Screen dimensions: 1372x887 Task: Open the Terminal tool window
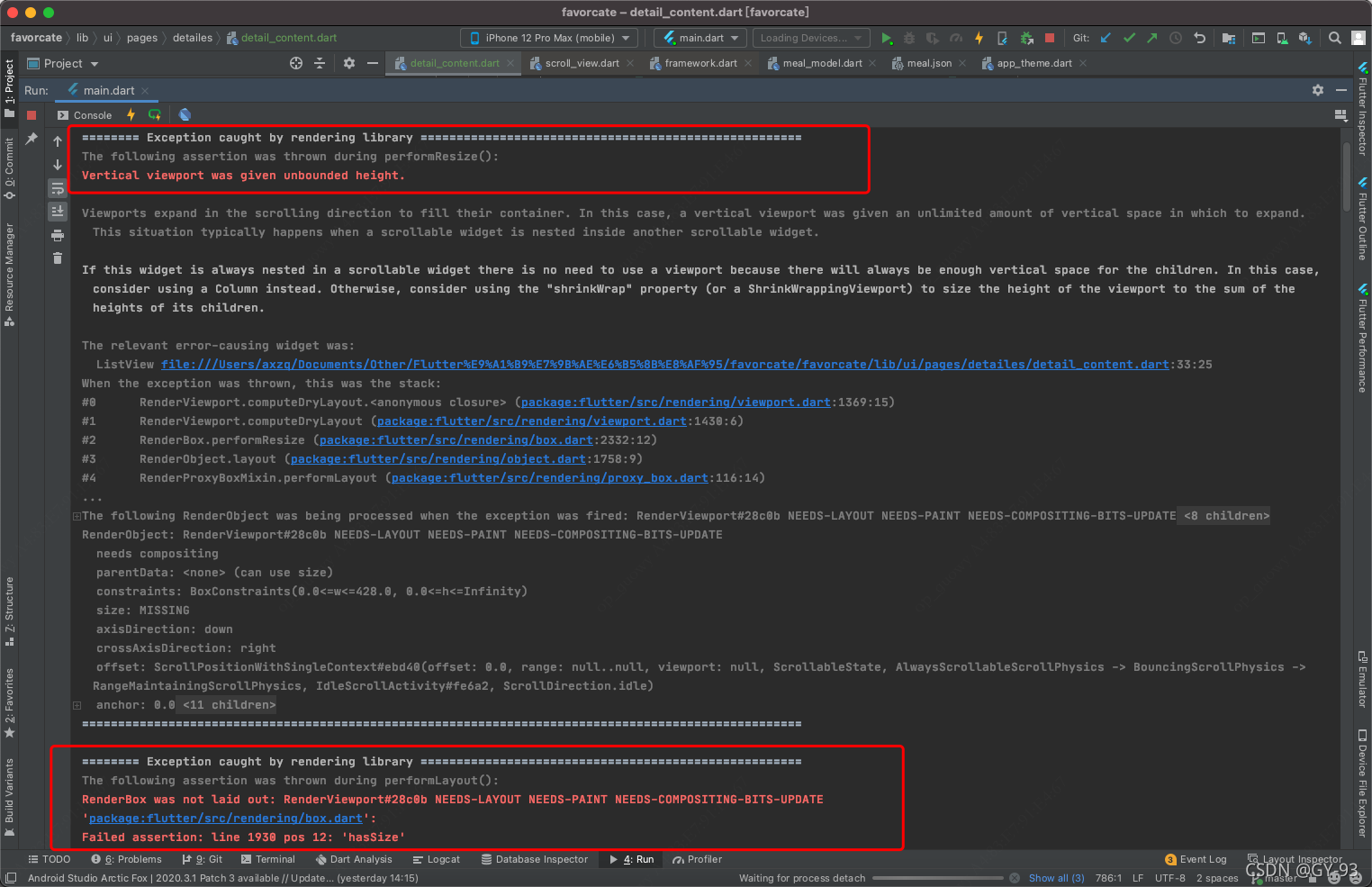(x=267, y=859)
